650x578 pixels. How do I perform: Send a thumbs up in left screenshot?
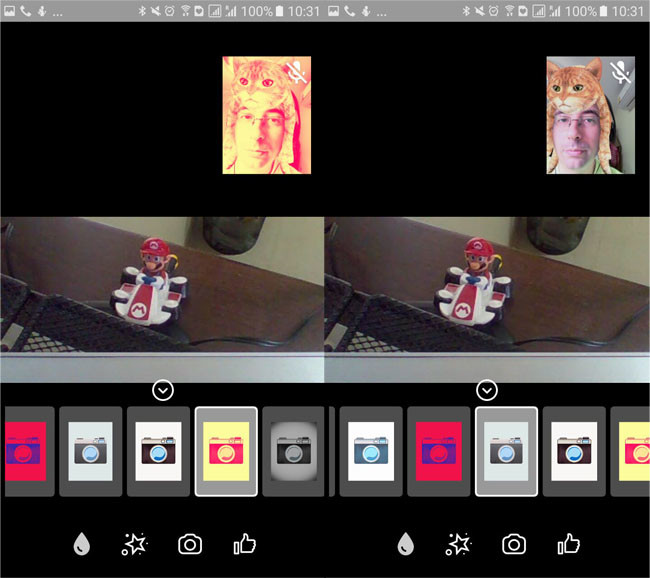point(245,544)
